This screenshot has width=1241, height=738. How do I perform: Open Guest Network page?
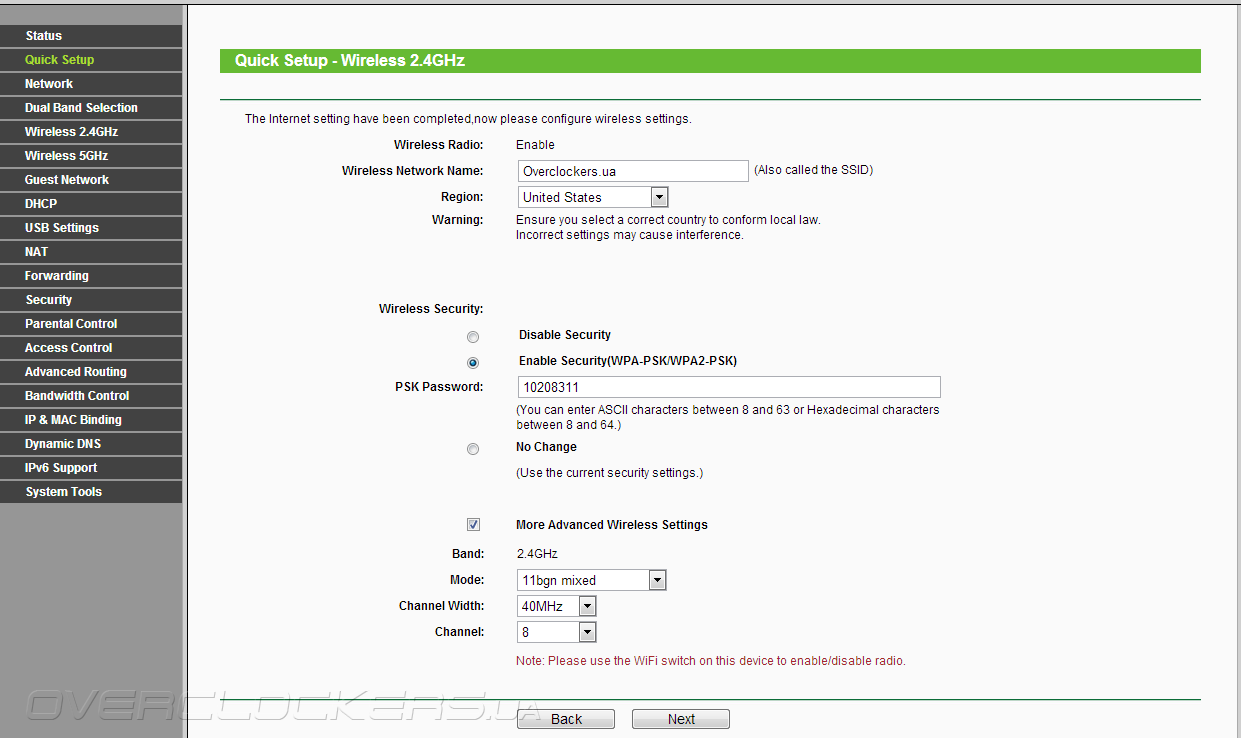click(x=91, y=180)
